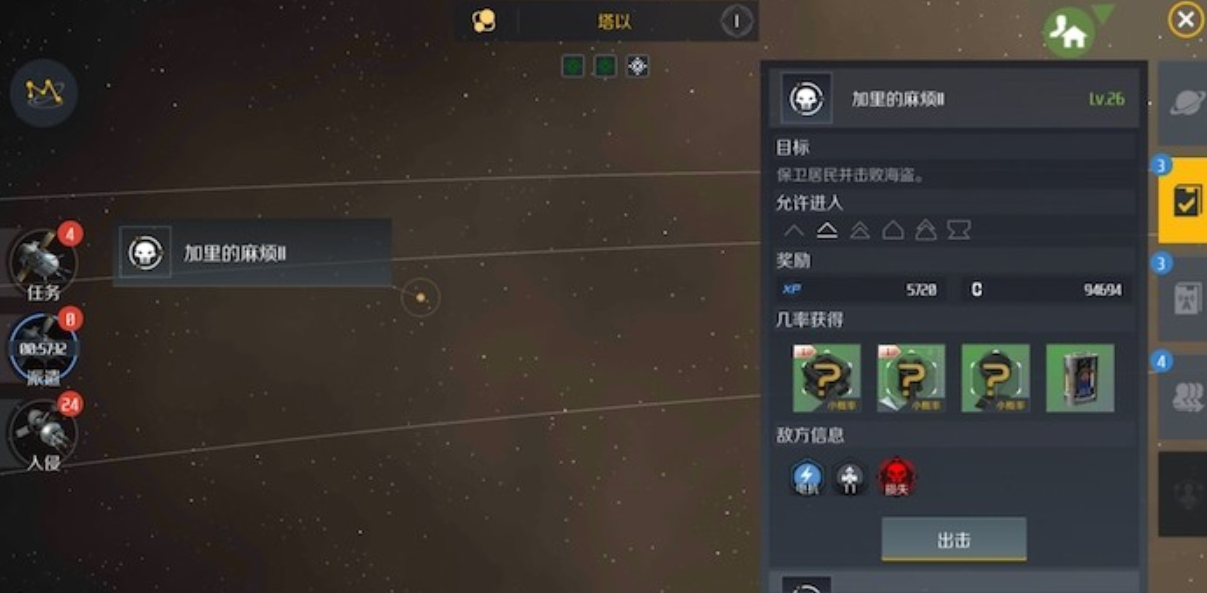The width and height of the screenshot is (1207, 593).
Task: Toggle the first green square indicator
Action: (x=572, y=66)
